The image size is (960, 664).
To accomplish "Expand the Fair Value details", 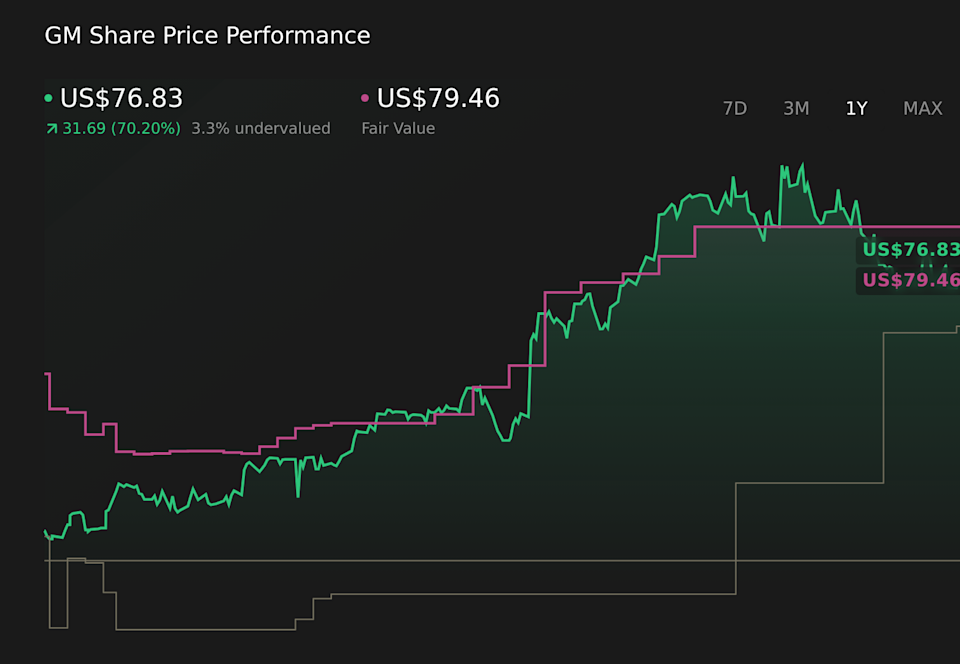I will click(x=398, y=128).
